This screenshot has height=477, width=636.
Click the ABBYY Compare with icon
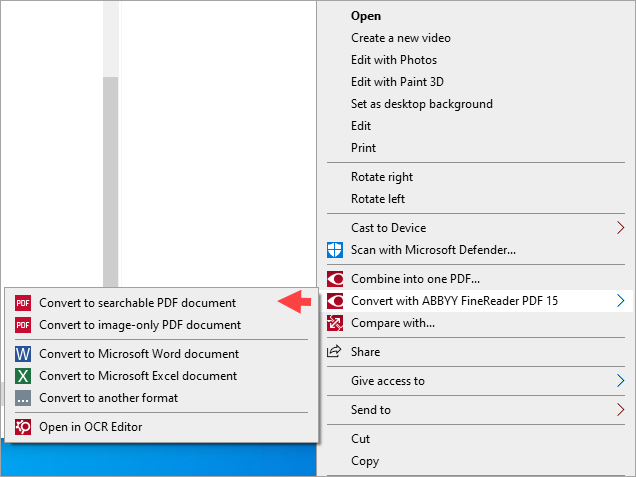click(x=335, y=323)
